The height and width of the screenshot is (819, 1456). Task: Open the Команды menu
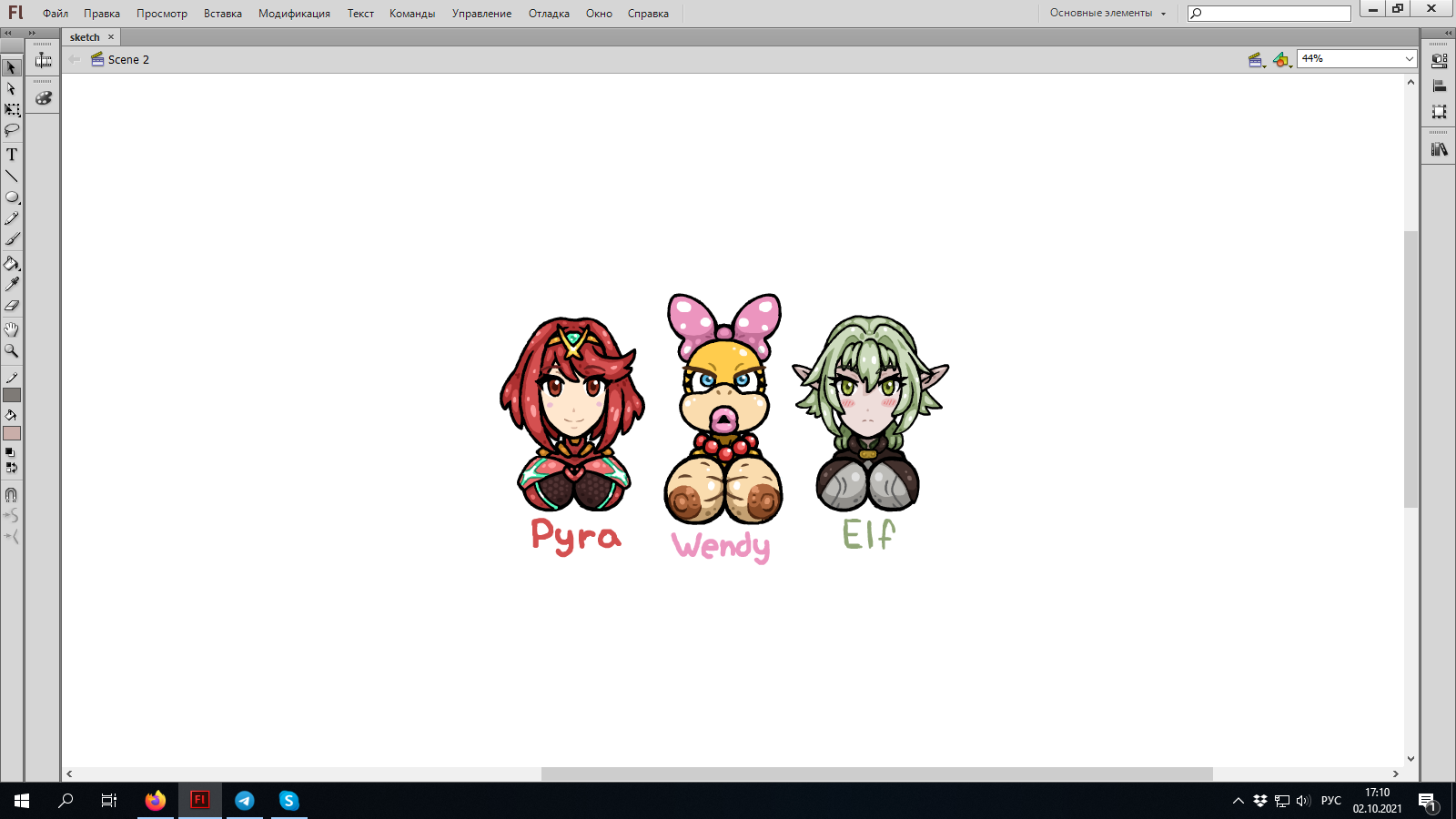[x=412, y=14]
